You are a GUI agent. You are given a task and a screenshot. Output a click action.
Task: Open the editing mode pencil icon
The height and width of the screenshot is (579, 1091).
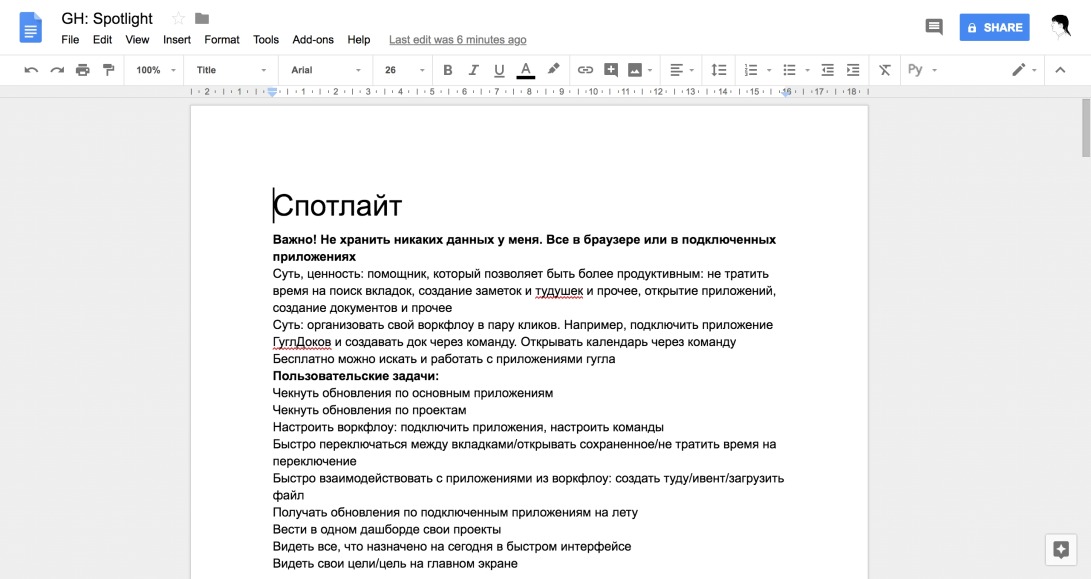(1019, 70)
